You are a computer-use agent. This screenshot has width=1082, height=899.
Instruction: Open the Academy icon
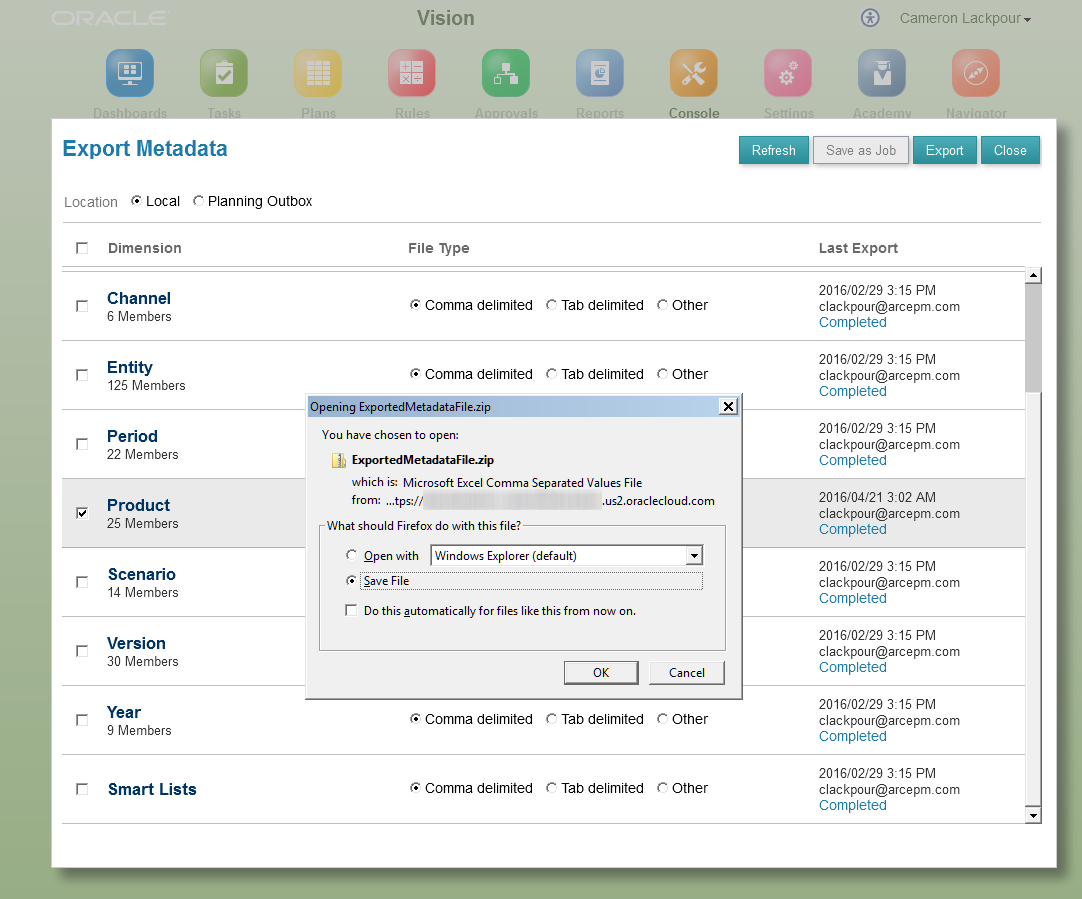point(882,73)
